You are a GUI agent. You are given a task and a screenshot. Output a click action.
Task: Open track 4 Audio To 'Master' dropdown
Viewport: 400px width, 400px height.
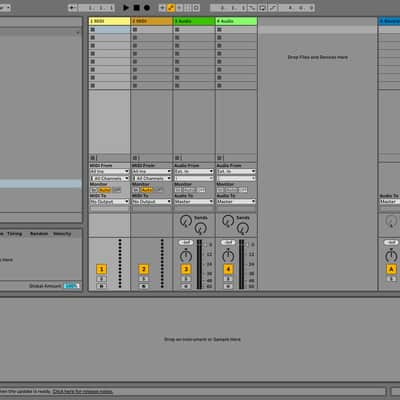click(236, 202)
